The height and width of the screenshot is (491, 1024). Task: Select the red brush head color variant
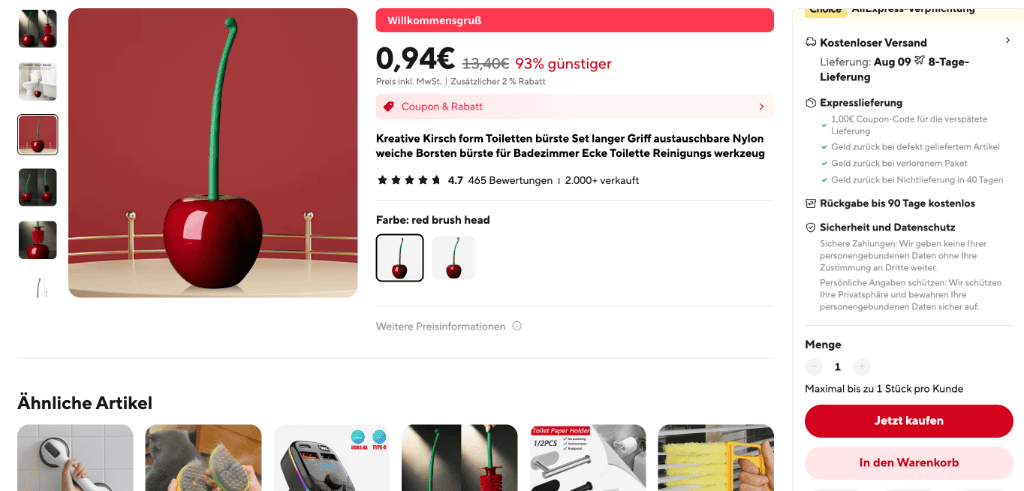point(400,258)
